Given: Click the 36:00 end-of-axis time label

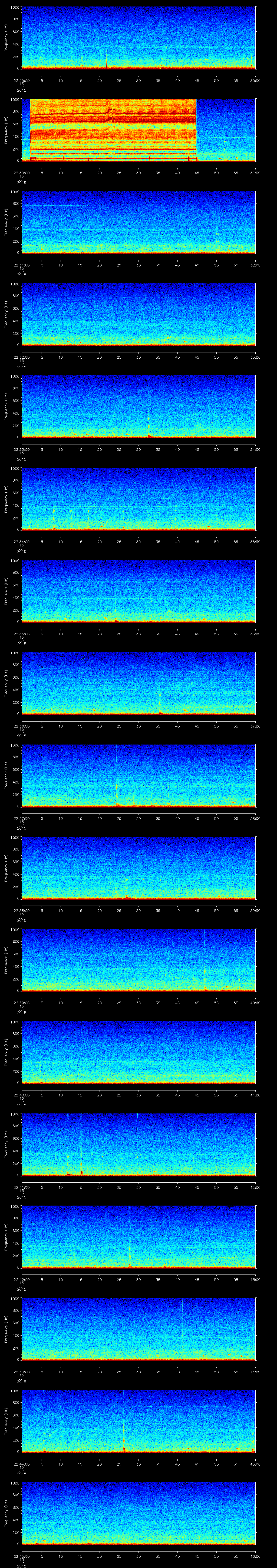Looking at the screenshot, I should click(x=255, y=634).
